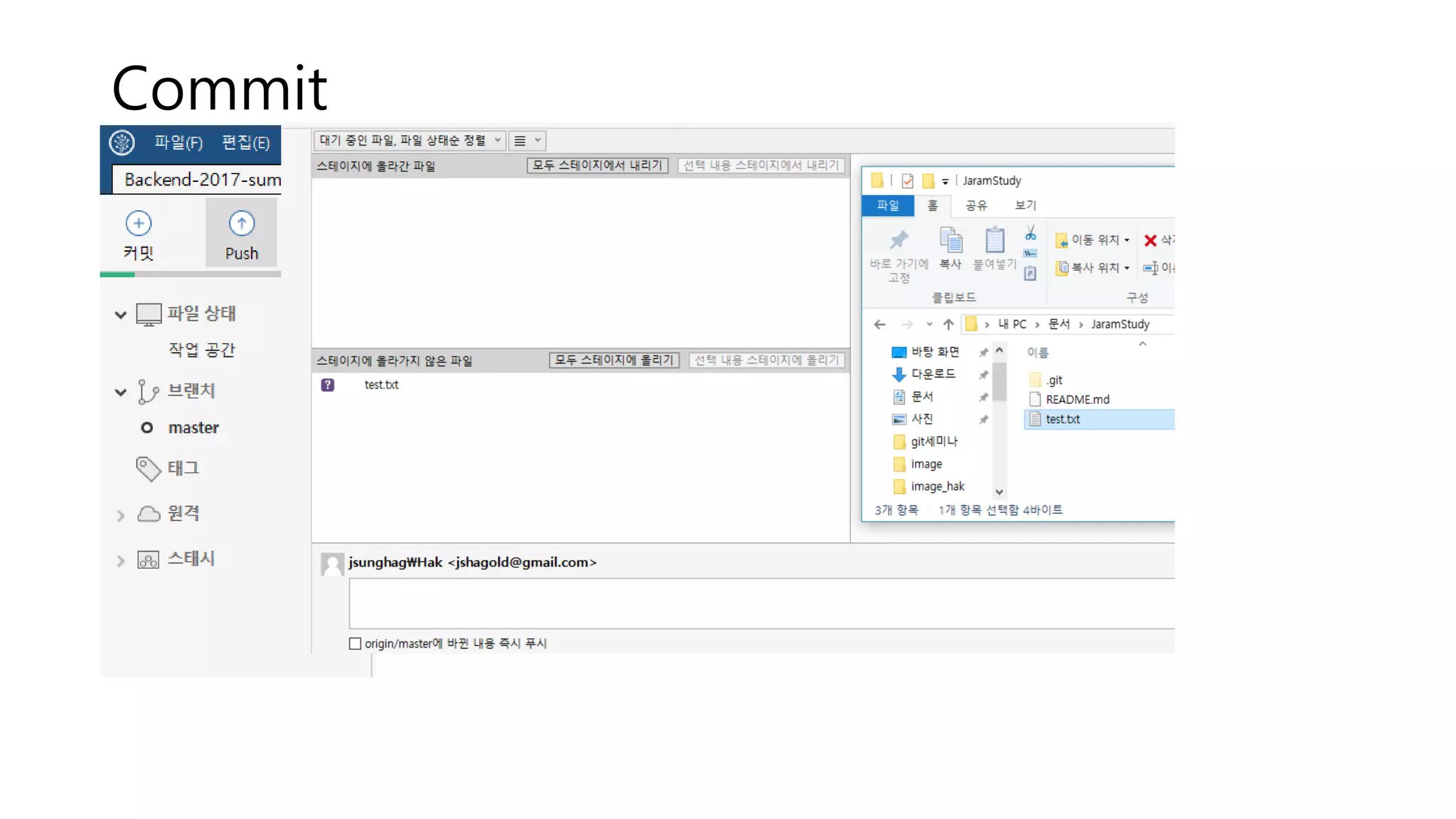This screenshot has width=1456, height=819.
Task: Click '모두 스테이지에서 내리기' button
Action: click(x=597, y=166)
